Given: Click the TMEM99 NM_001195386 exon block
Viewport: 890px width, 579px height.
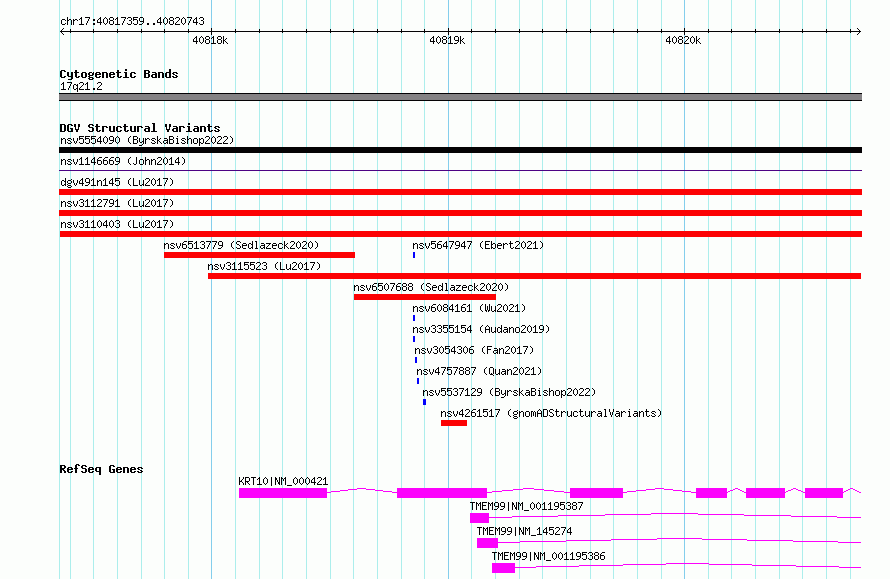Looking at the screenshot, I should (503, 568).
